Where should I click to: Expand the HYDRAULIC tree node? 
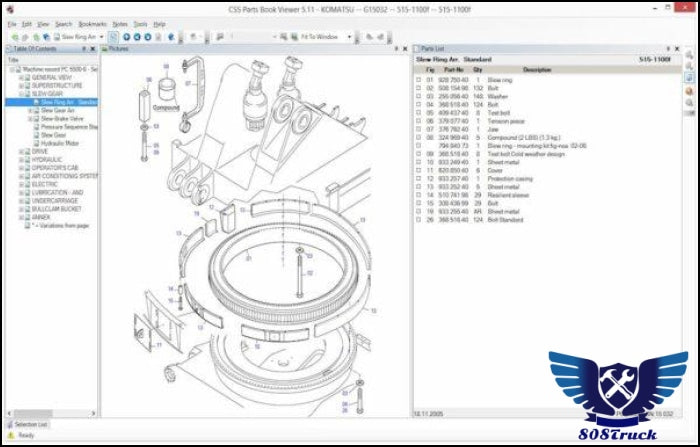(21, 159)
